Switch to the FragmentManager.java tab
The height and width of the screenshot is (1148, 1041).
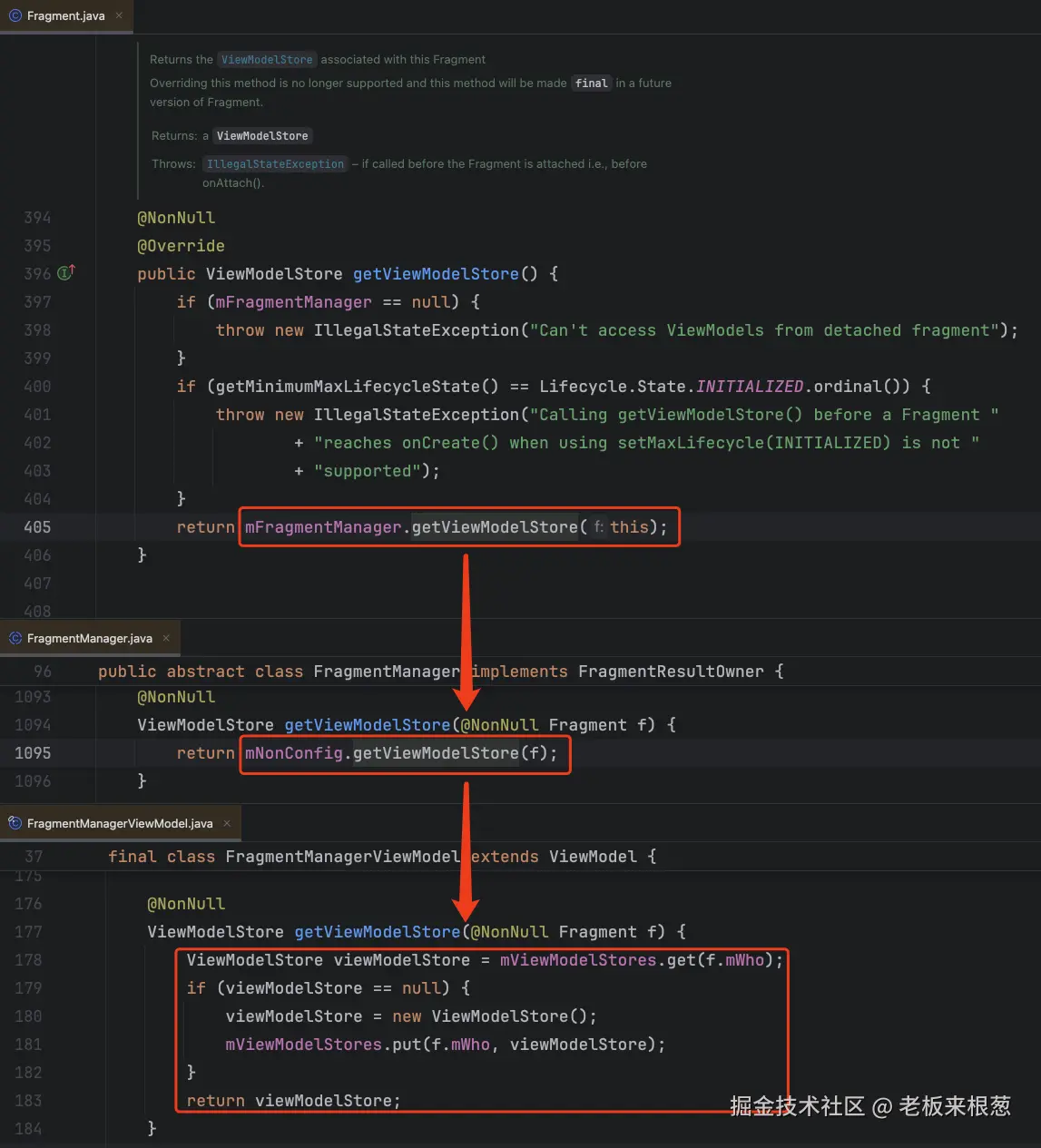90,639
